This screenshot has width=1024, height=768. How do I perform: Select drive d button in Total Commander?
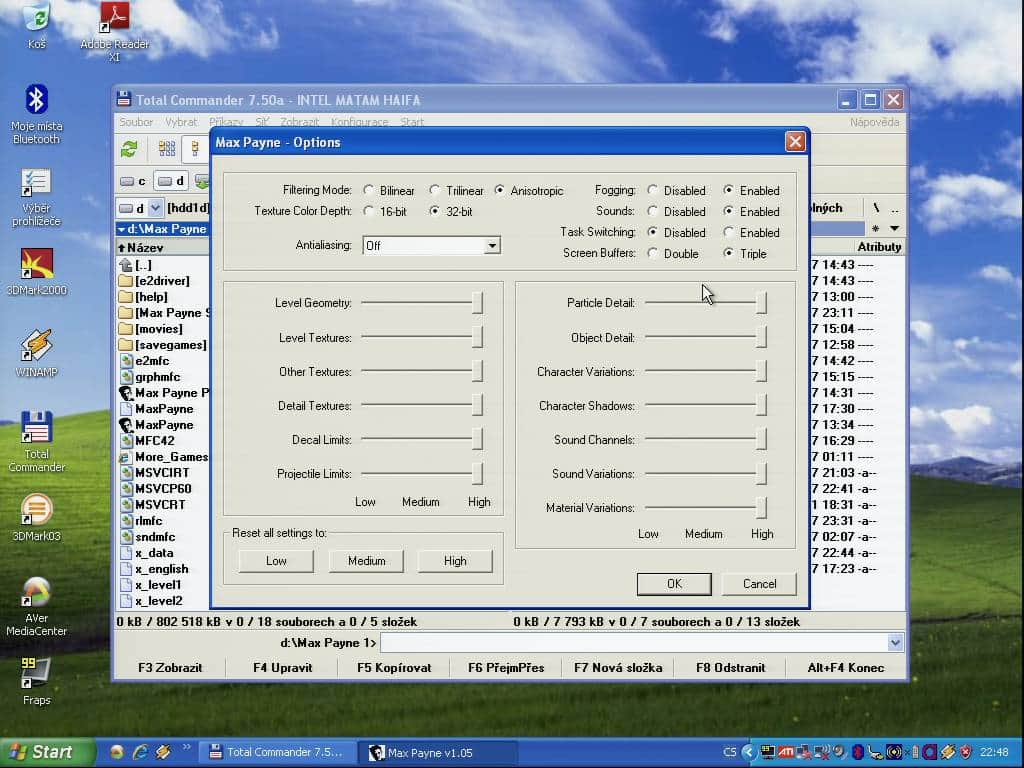pos(171,181)
